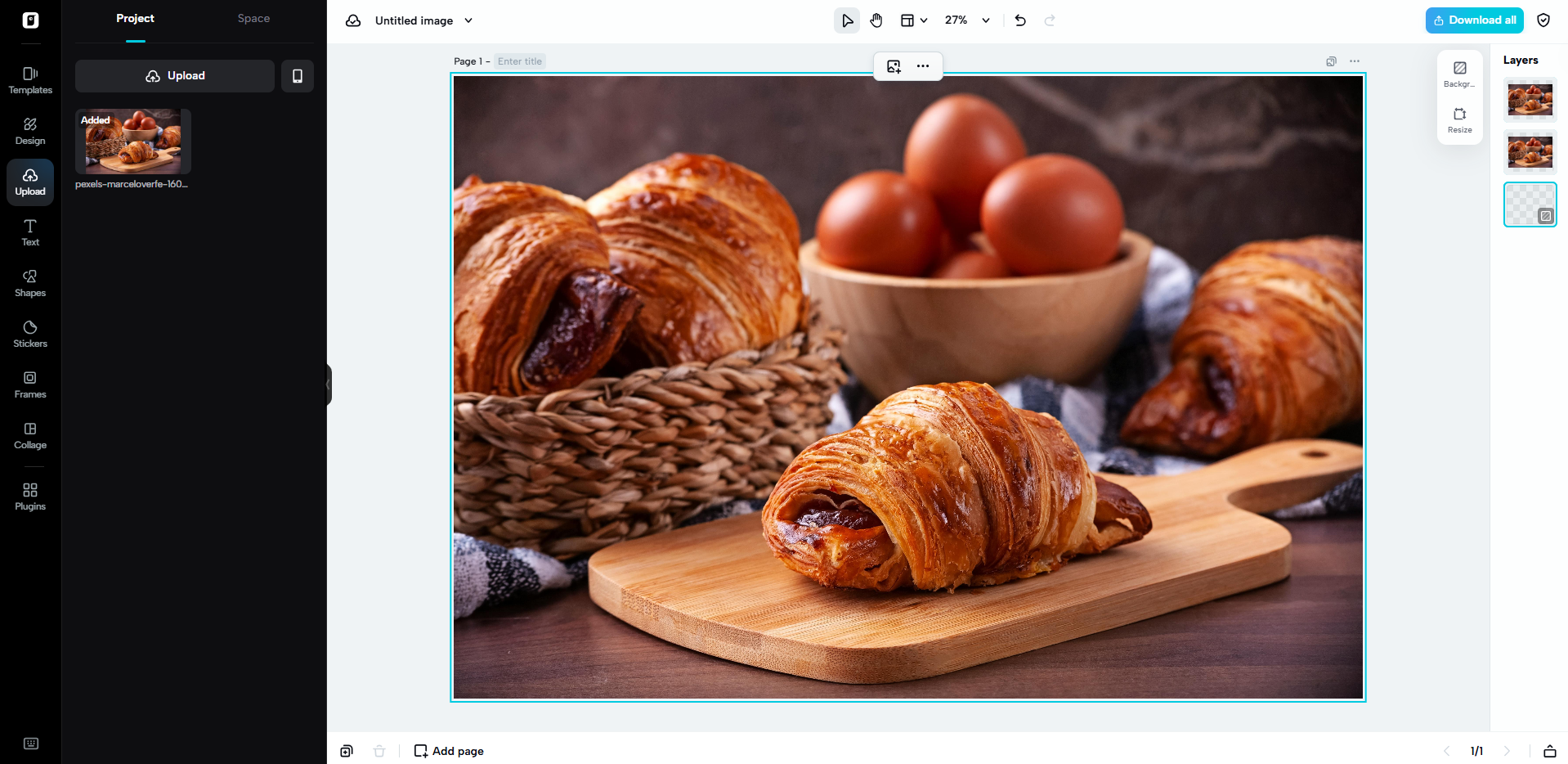
Task: Click the duplicate icon beside the trash
Action: [347, 751]
